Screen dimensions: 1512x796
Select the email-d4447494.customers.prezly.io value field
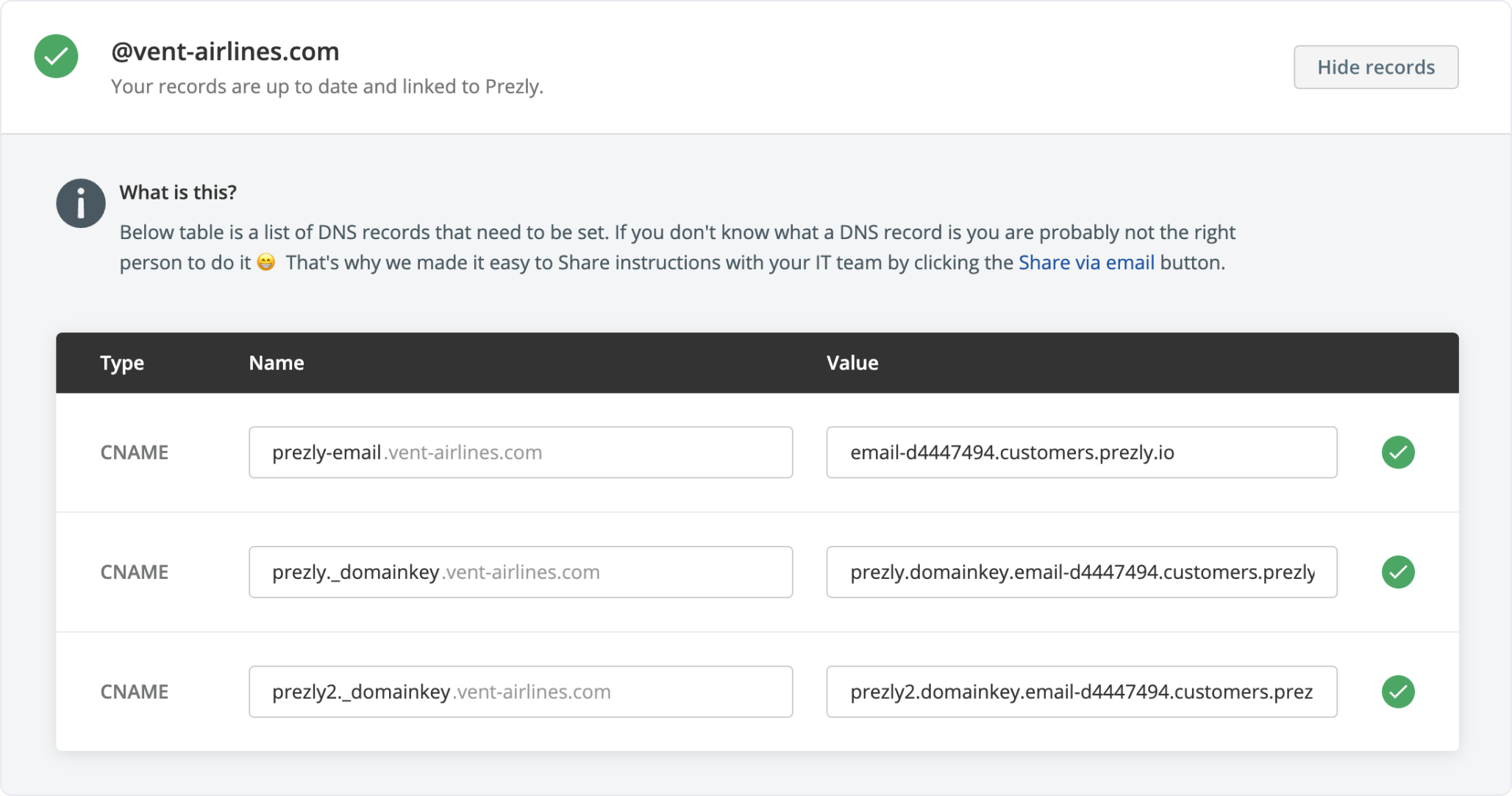(1082, 452)
